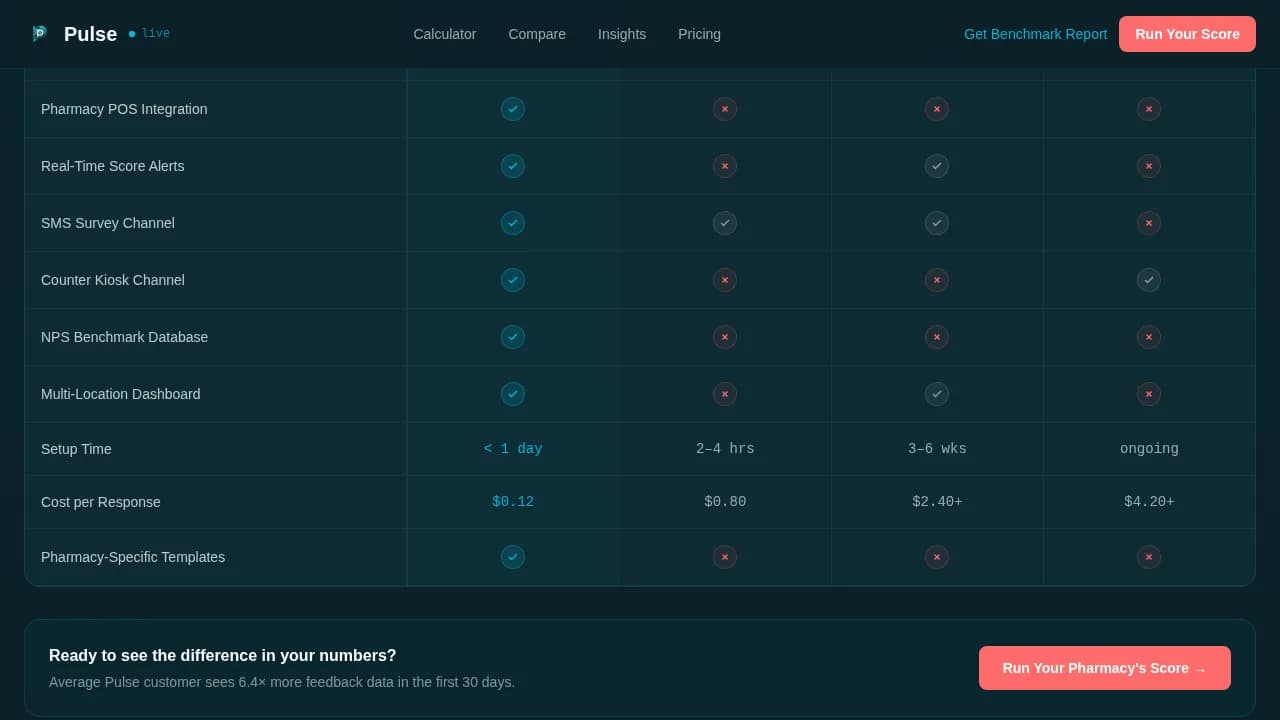Viewport: 1280px width, 720px height.
Task: Click Real-Time Score Alerts checkmark in highlighted column
Action: click(513, 166)
